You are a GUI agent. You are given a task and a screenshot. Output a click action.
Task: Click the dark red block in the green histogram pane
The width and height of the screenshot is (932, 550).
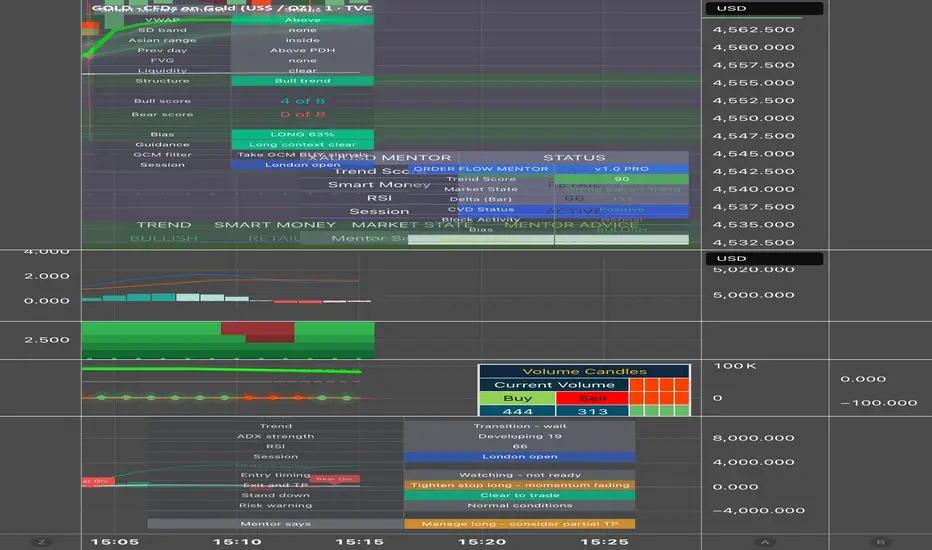258,332
